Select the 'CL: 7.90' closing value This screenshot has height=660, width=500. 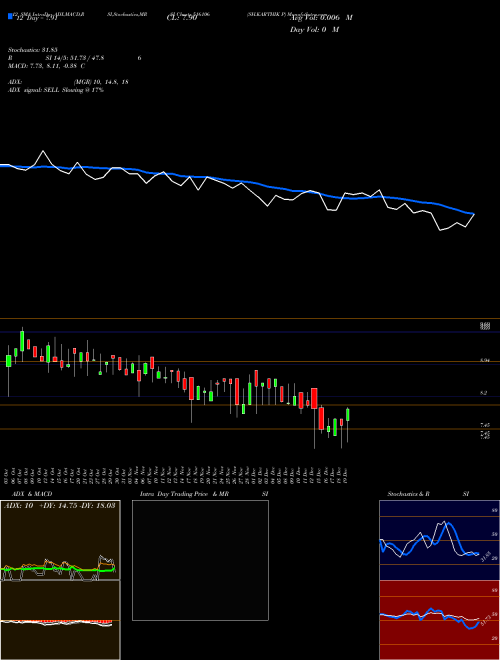[182, 18]
